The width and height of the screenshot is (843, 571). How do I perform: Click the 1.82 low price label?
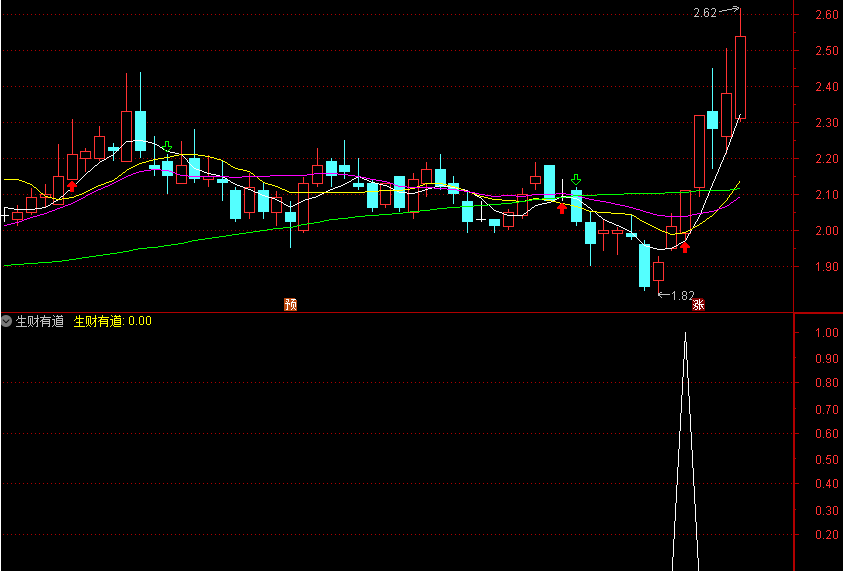pyautogui.click(x=683, y=296)
